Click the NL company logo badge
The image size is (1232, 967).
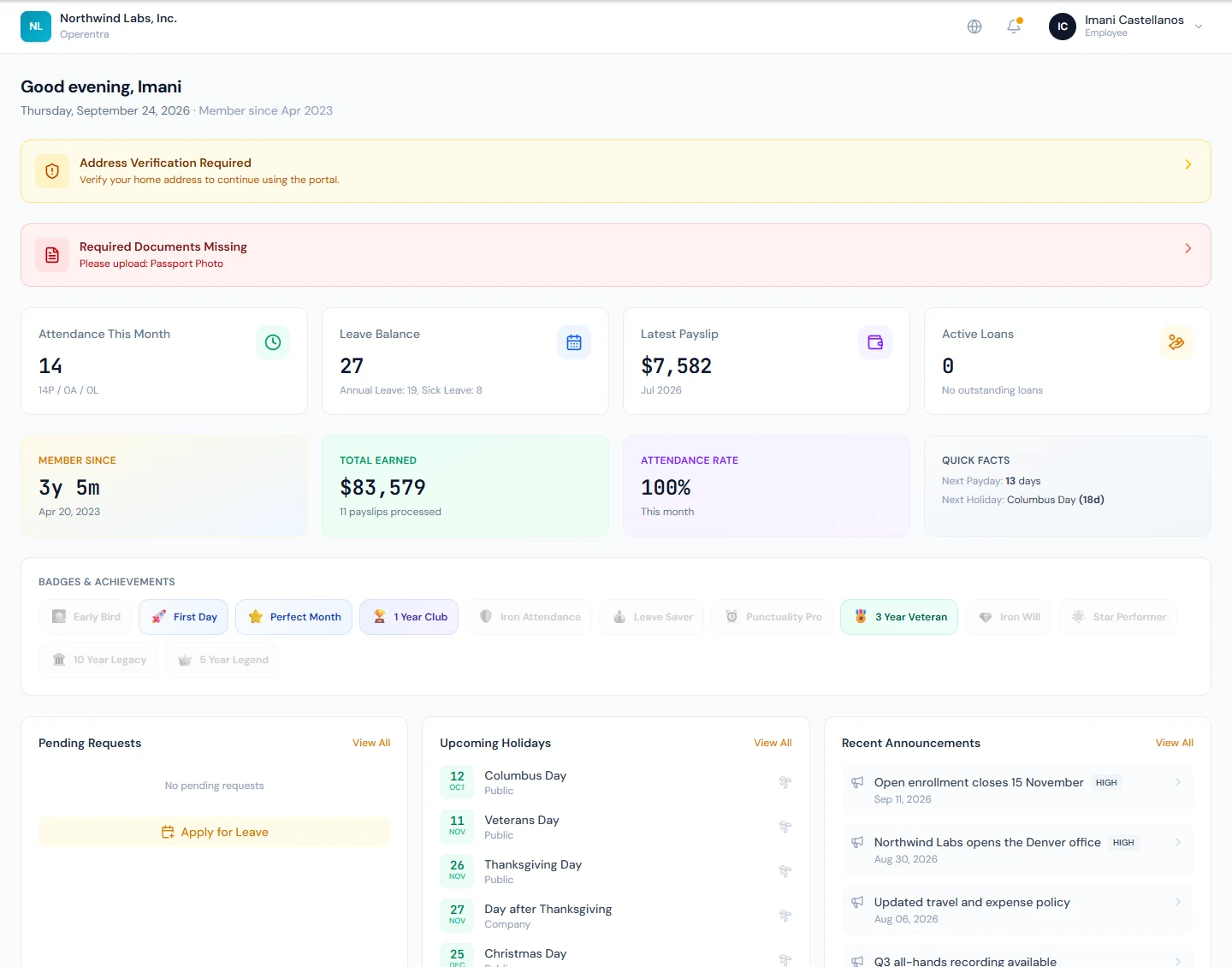[x=36, y=27]
